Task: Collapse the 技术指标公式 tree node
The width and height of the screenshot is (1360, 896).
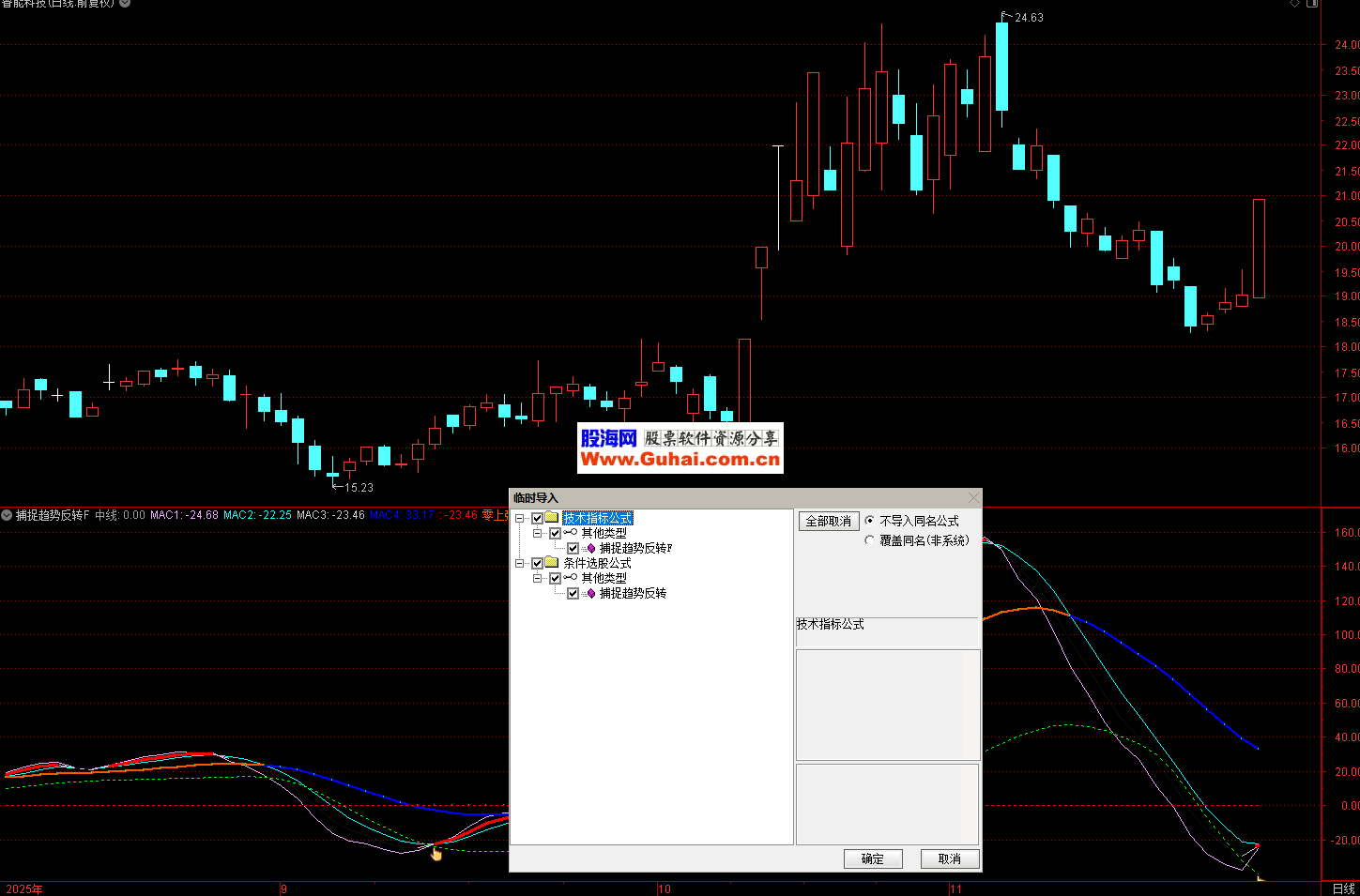Action: click(x=519, y=518)
